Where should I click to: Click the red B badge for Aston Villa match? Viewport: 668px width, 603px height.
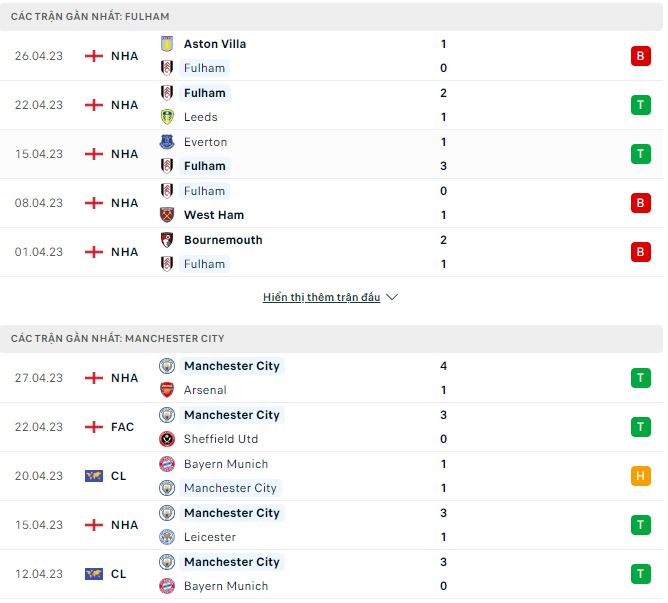pyautogui.click(x=640, y=56)
